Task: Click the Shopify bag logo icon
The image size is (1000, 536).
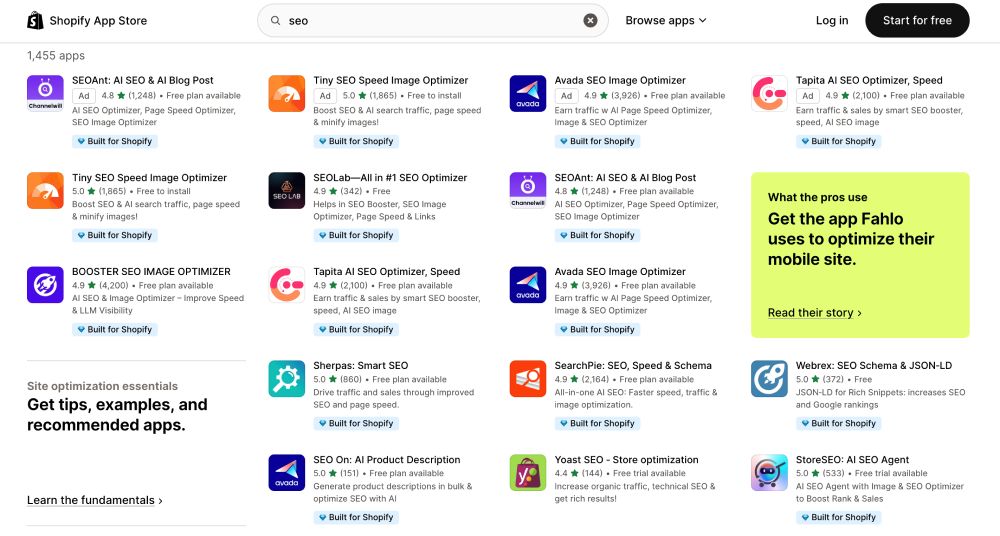Action: tap(35, 20)
